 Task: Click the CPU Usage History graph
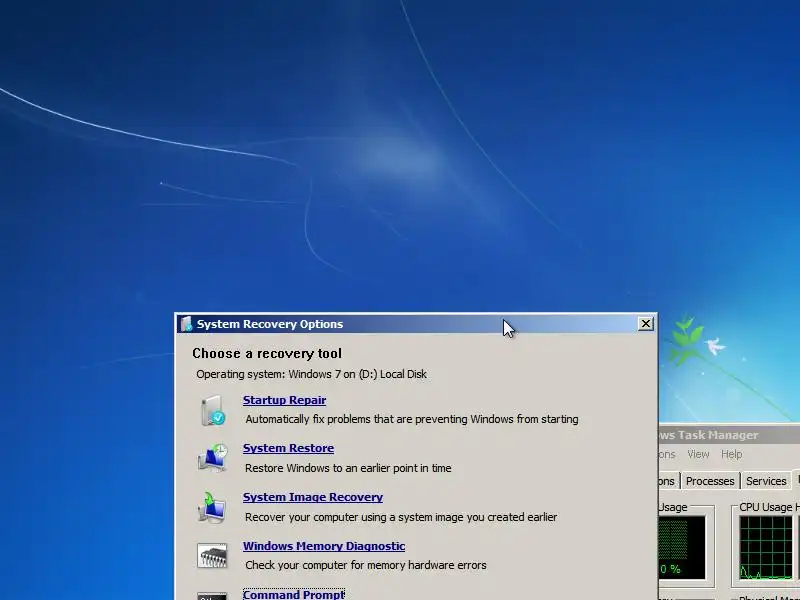(766, 547)
